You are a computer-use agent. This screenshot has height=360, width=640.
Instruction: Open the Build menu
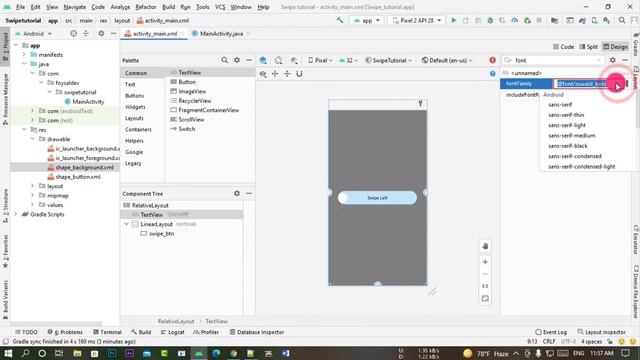[169, 7]
